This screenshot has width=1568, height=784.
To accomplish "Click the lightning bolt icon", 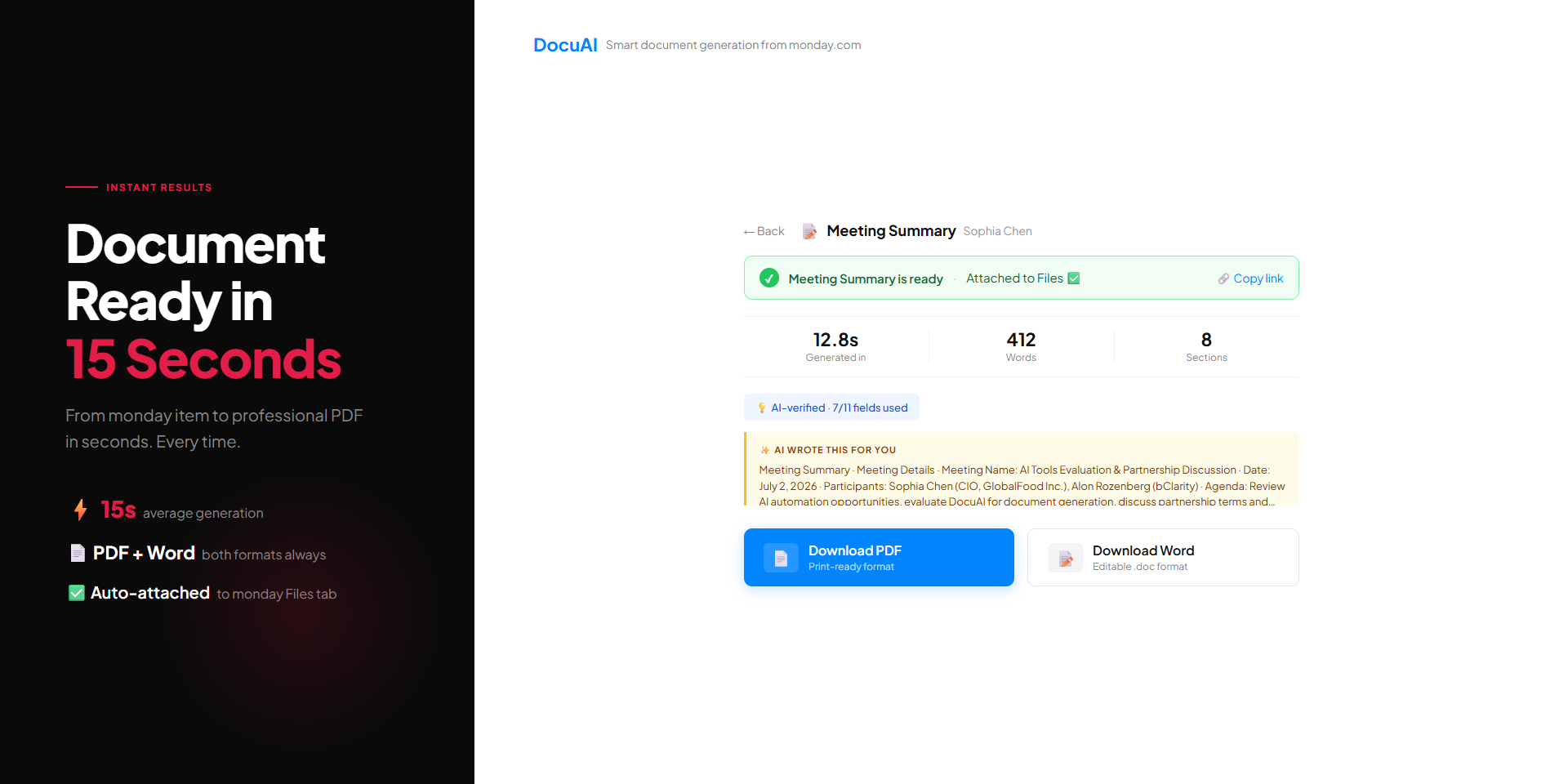I will coord(80,510).
